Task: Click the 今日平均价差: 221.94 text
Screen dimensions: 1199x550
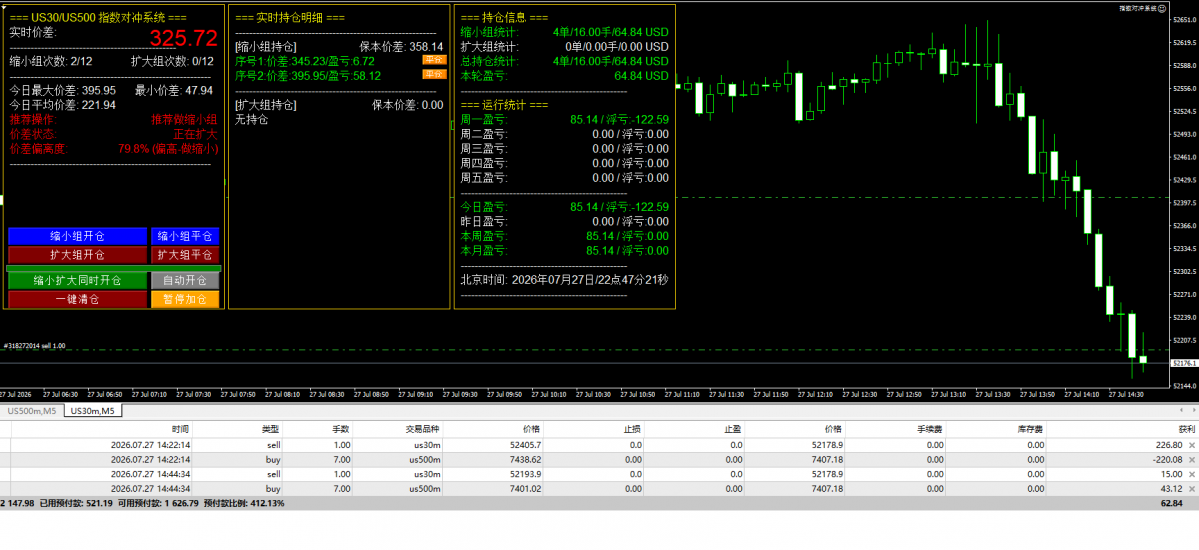Action: (63, 105)
